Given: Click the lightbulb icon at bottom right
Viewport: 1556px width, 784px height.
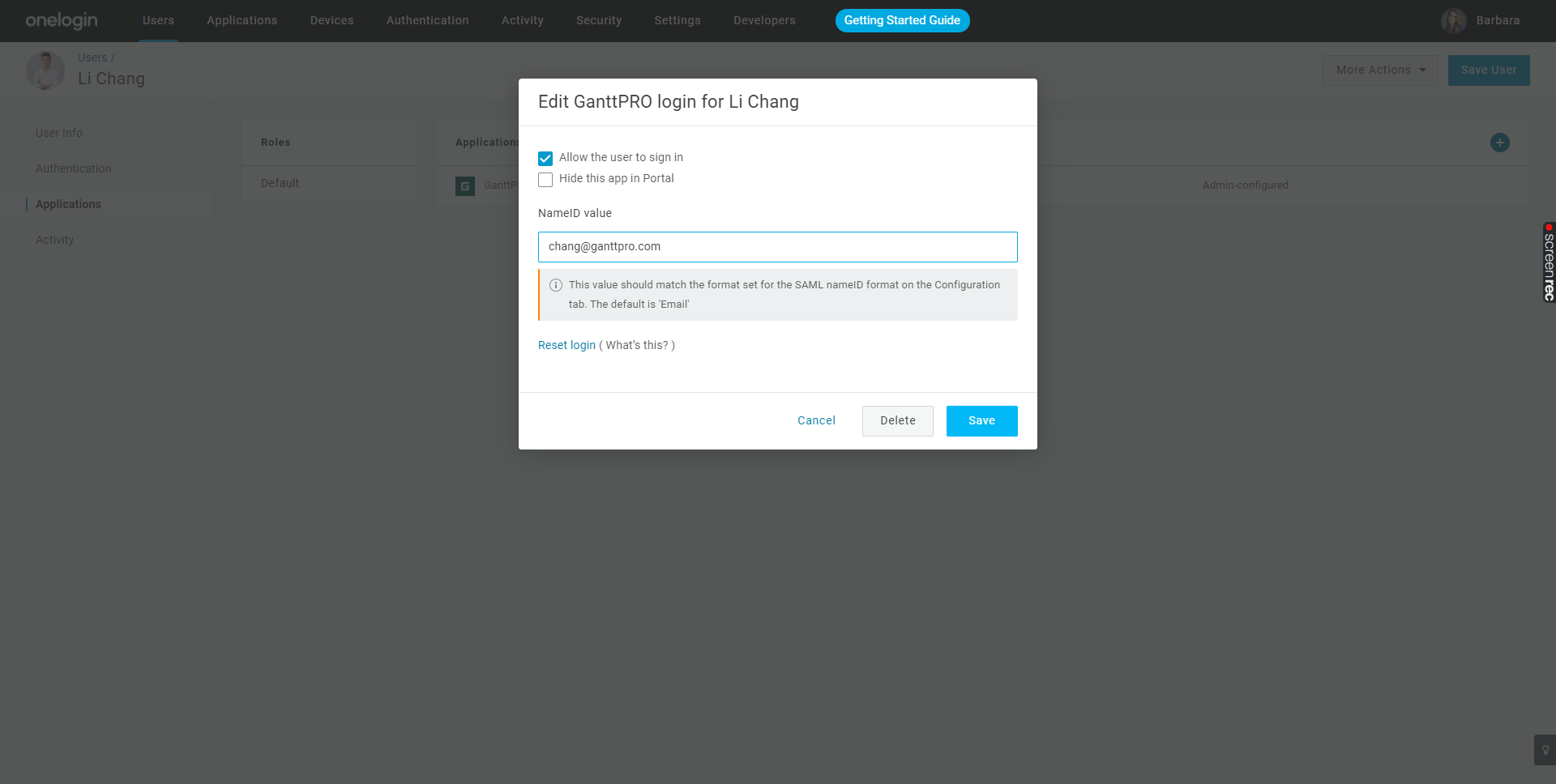Looking at the screenshot, I should [1545, 750].
